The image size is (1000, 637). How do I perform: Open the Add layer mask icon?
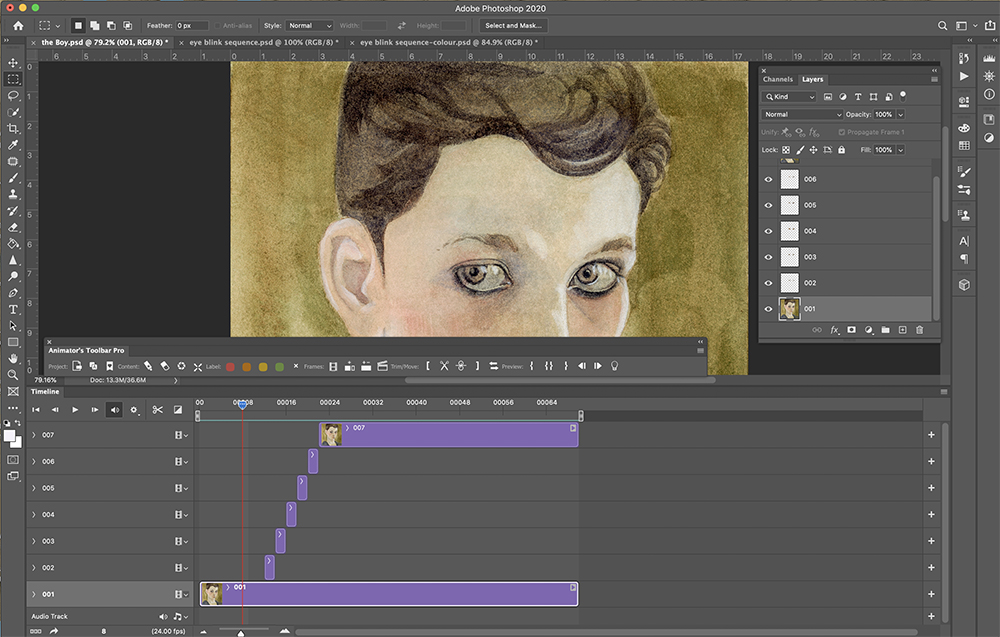click(x=852, y=329)
